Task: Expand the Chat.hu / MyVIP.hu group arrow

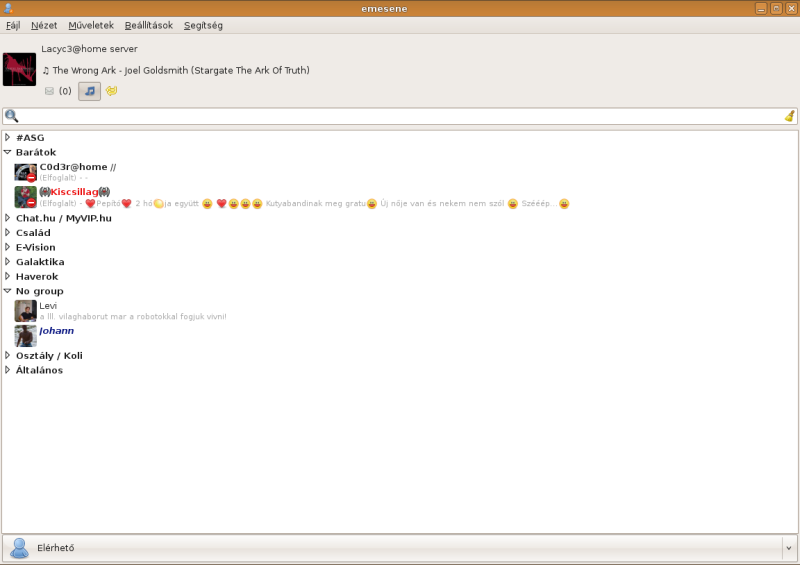Action: [7, 218]
